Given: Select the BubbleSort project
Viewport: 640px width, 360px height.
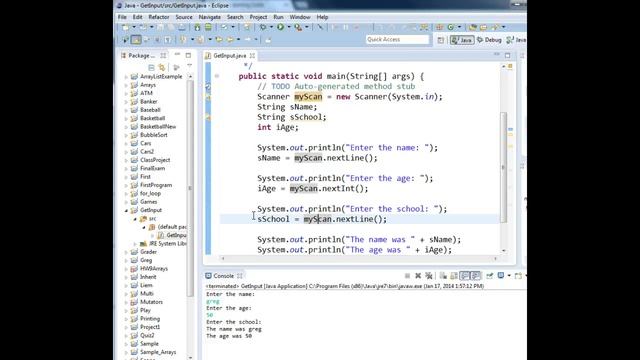Looking at the screenshot, I should pos(153,135).
